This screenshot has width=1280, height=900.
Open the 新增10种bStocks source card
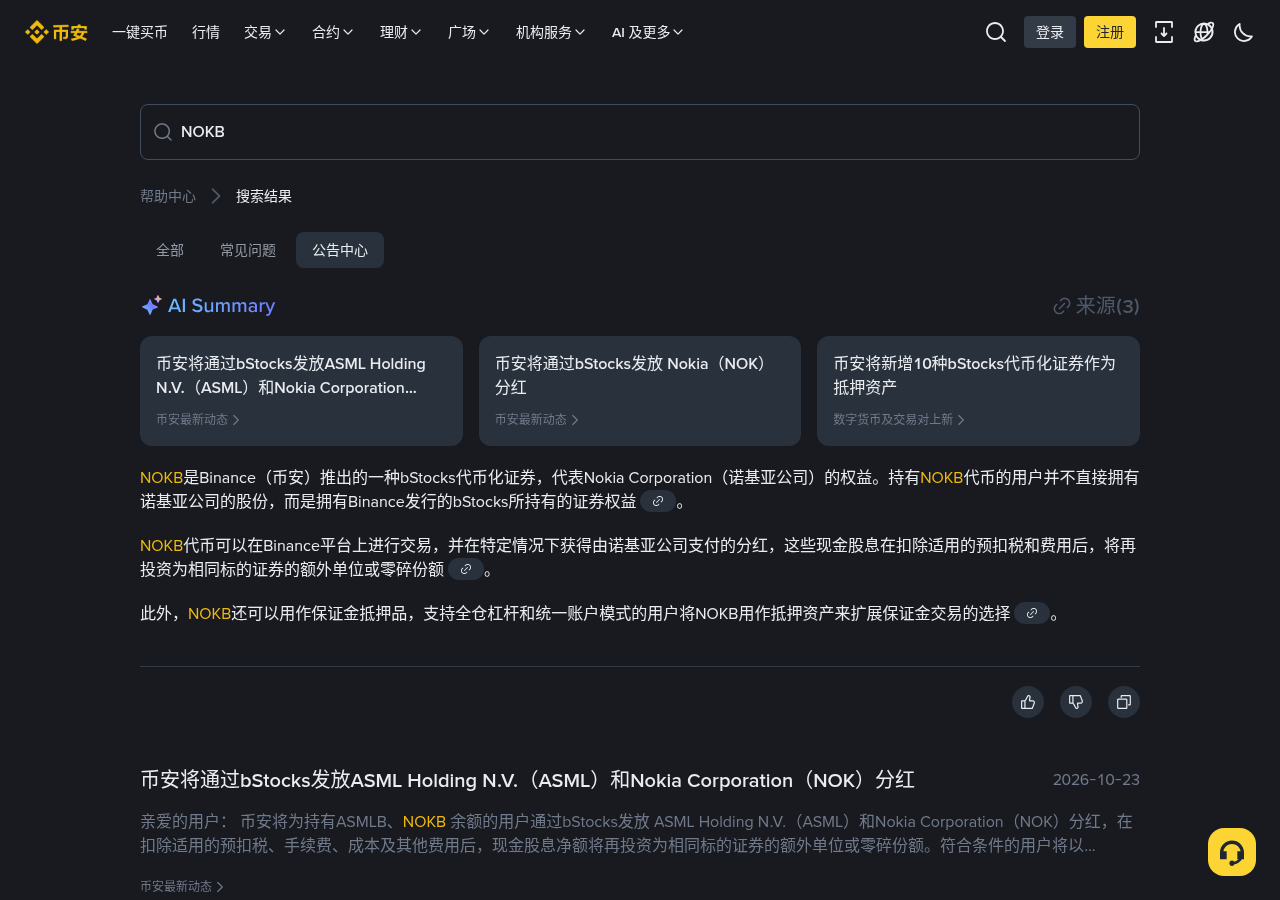point(978,391)
